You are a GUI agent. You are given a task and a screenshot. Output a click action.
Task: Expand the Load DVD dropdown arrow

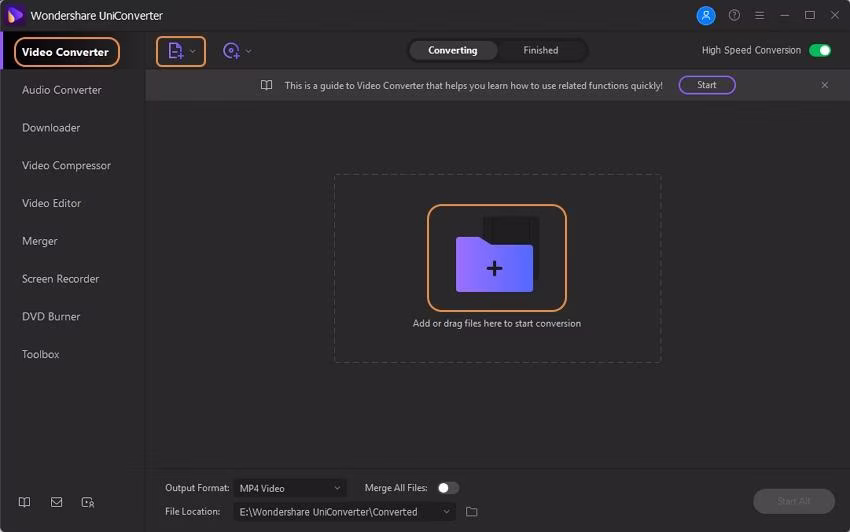(248, 52)
